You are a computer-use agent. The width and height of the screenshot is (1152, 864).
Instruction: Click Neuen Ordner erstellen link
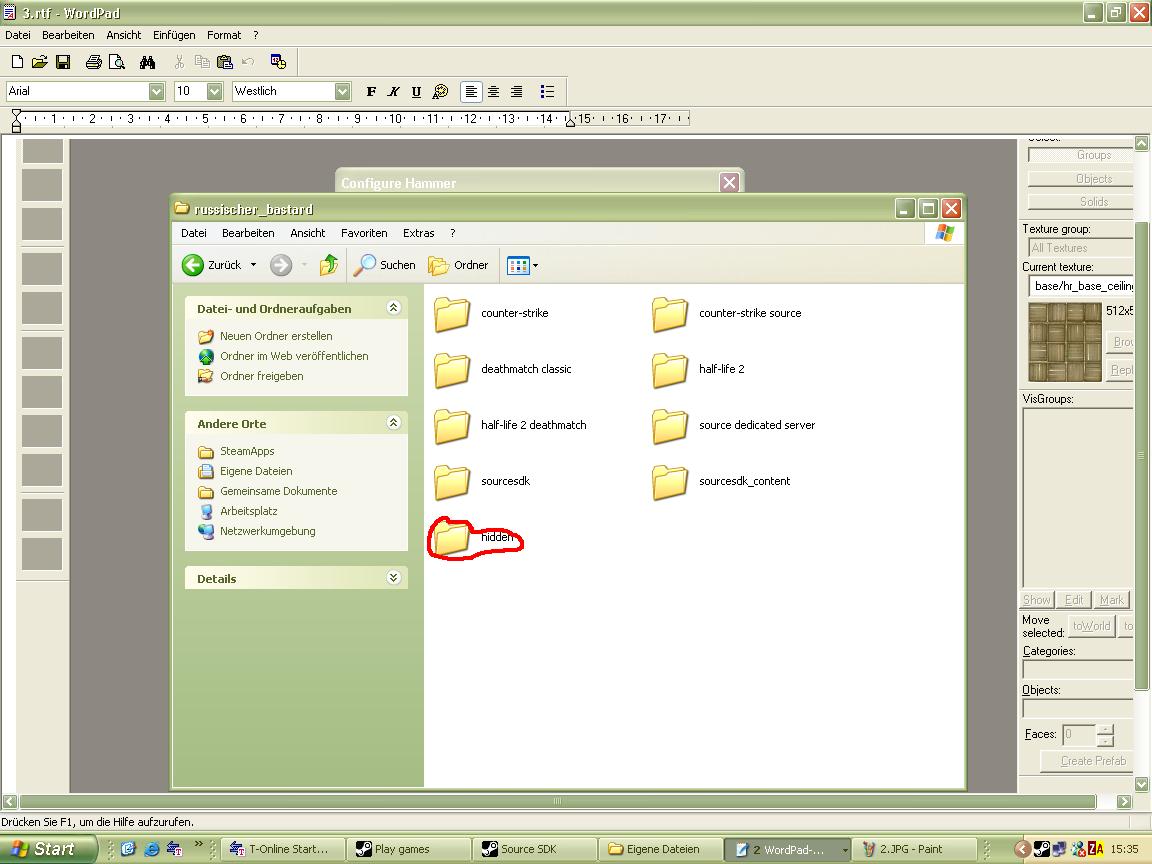coord(276,336)
